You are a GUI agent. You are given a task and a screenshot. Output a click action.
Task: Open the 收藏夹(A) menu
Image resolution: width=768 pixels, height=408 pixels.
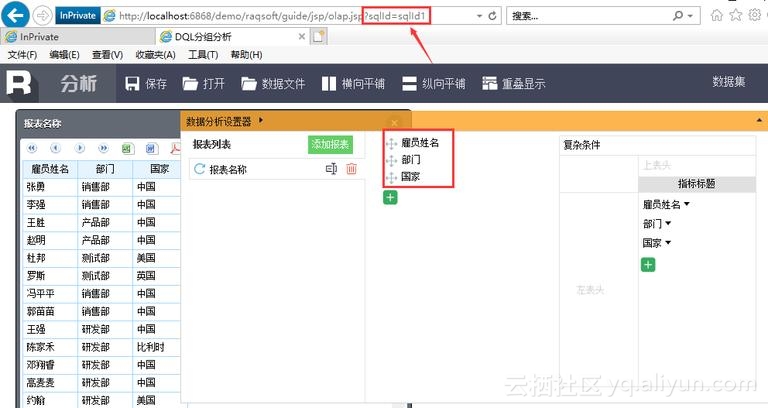pyautogui.click(x=155, y=55)
